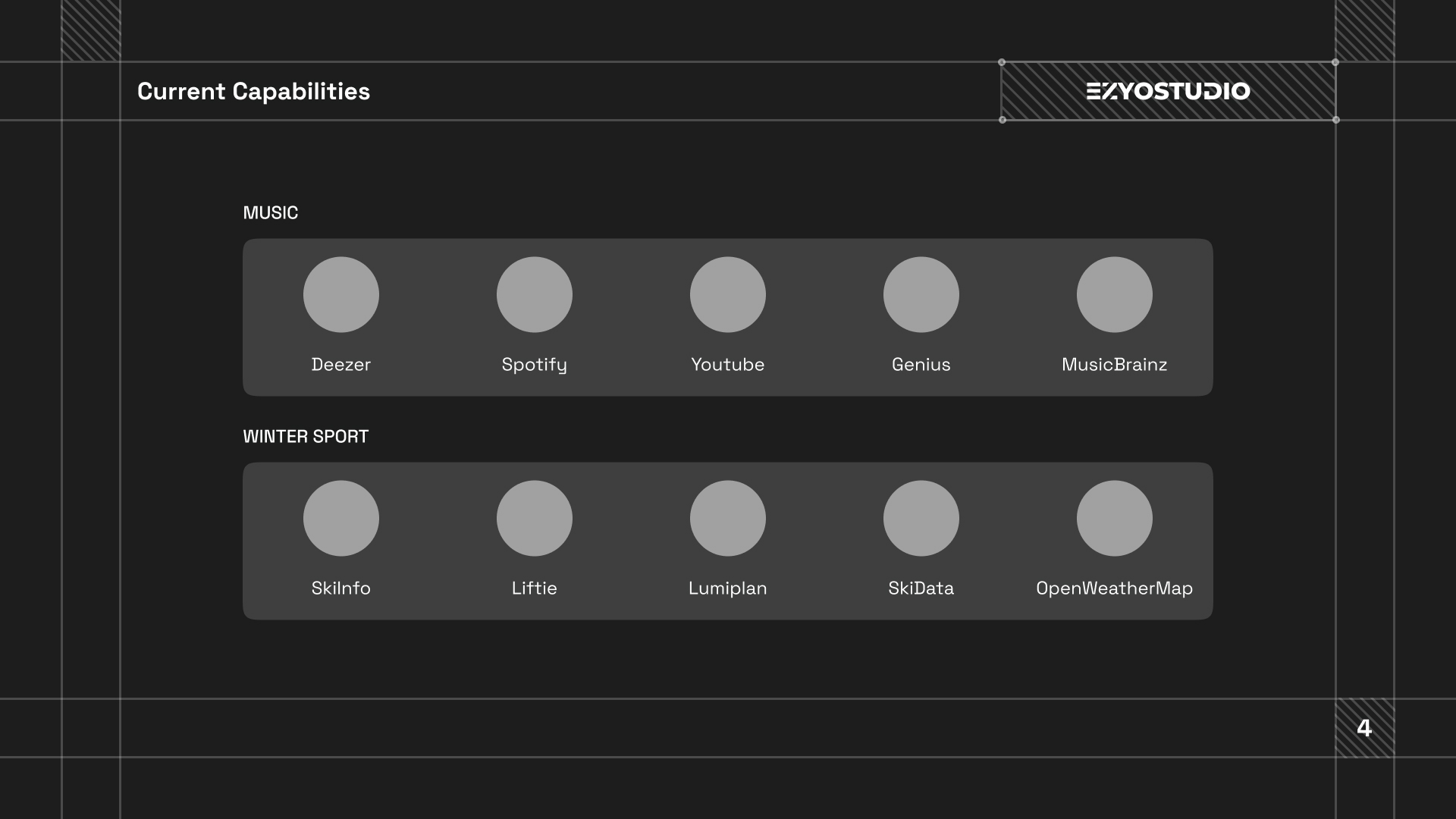Click the Spotify text label
Image resolution: width=1456 pixels, height=819 pixels.
click(x=534, y=365)
